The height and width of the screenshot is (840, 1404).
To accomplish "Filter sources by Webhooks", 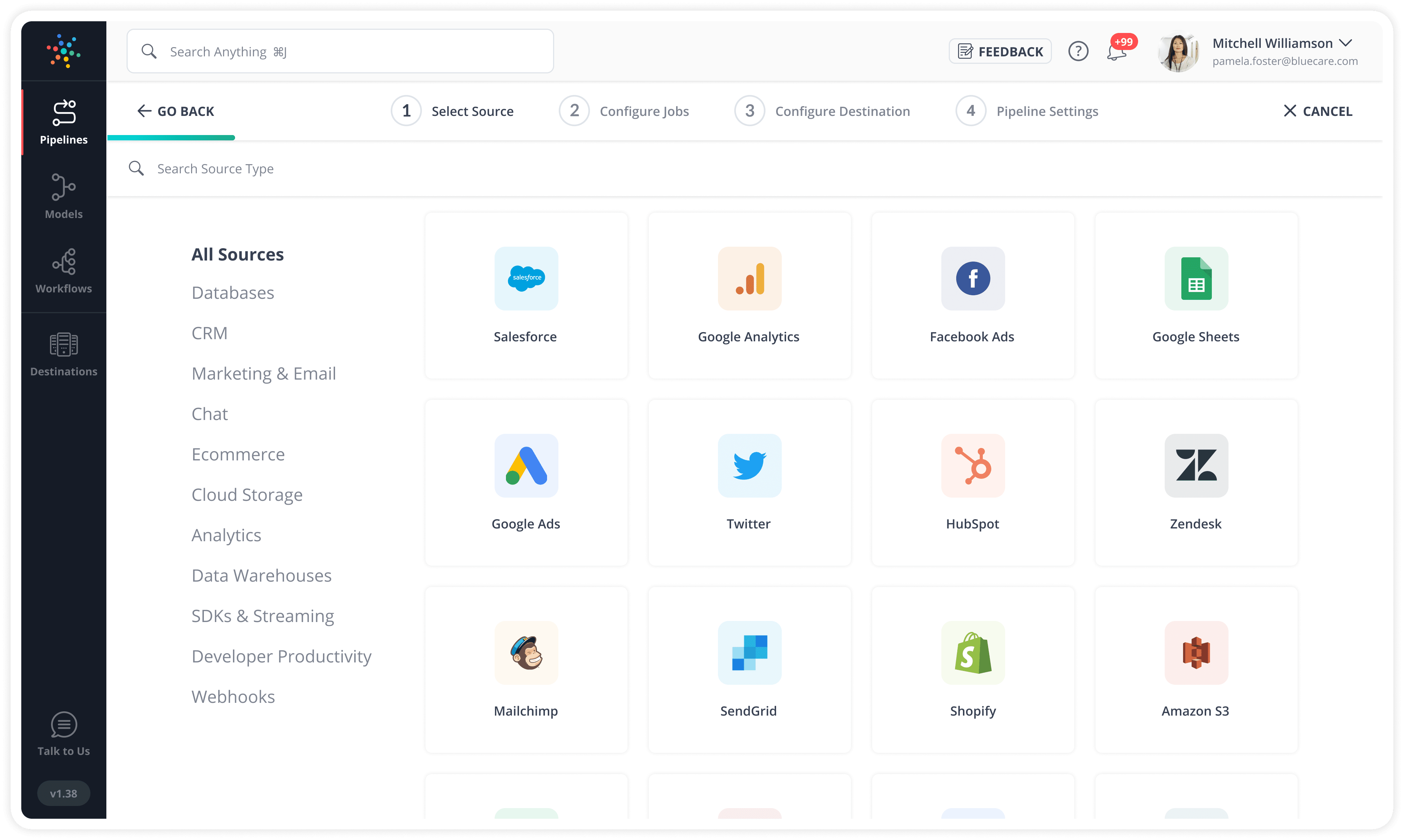I will point(233,697).
